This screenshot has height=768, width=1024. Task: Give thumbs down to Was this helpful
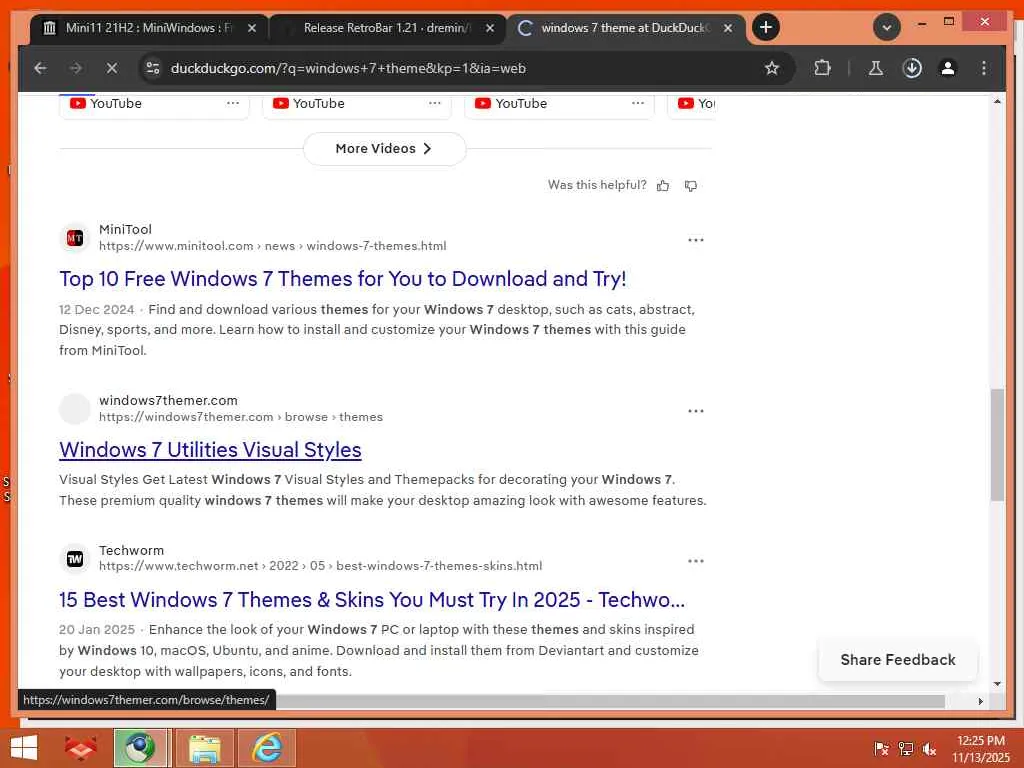[691, 186]
